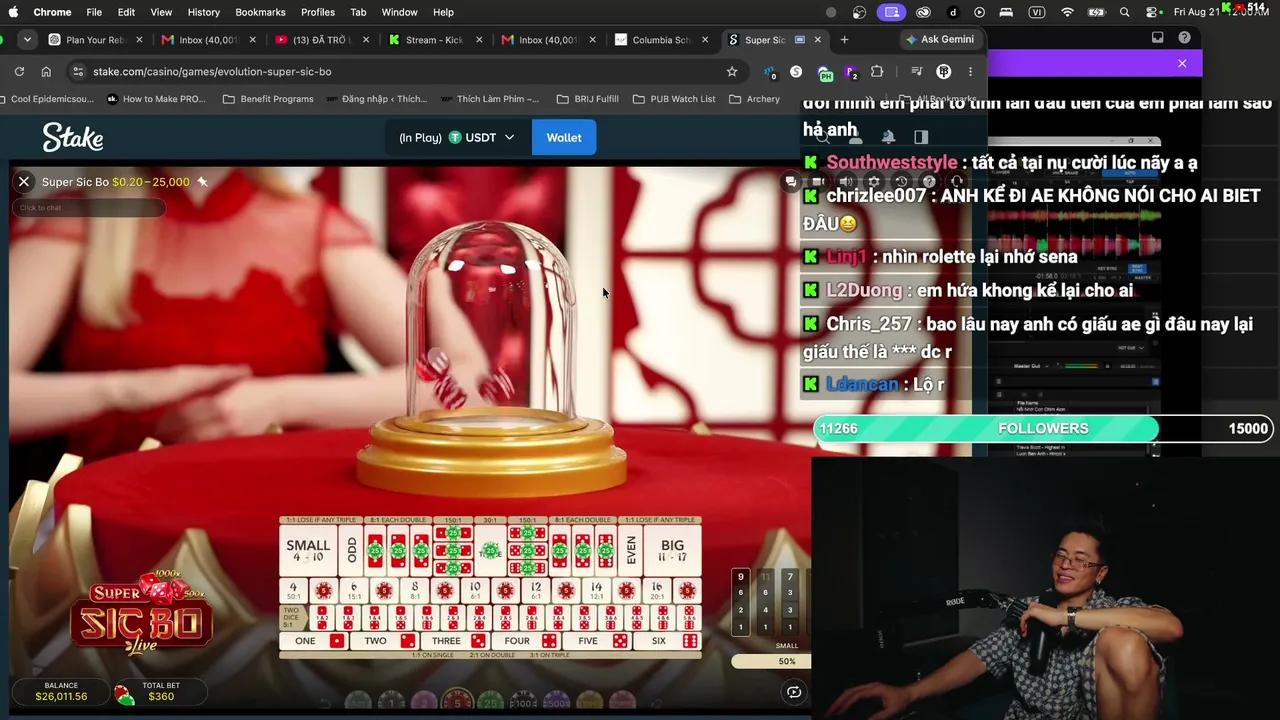Image resolution: width=1280 pixels, height=720 pixels.
Task: Open the Wallet
Action: click(x=564, y=137)
